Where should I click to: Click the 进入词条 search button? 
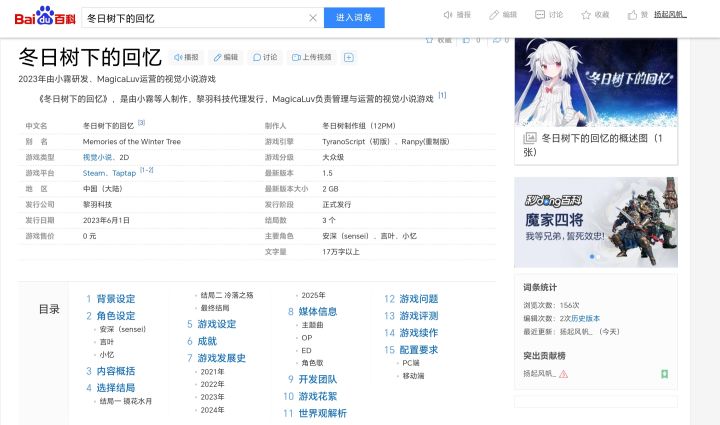pyautogui.click(x=354, y=17)
